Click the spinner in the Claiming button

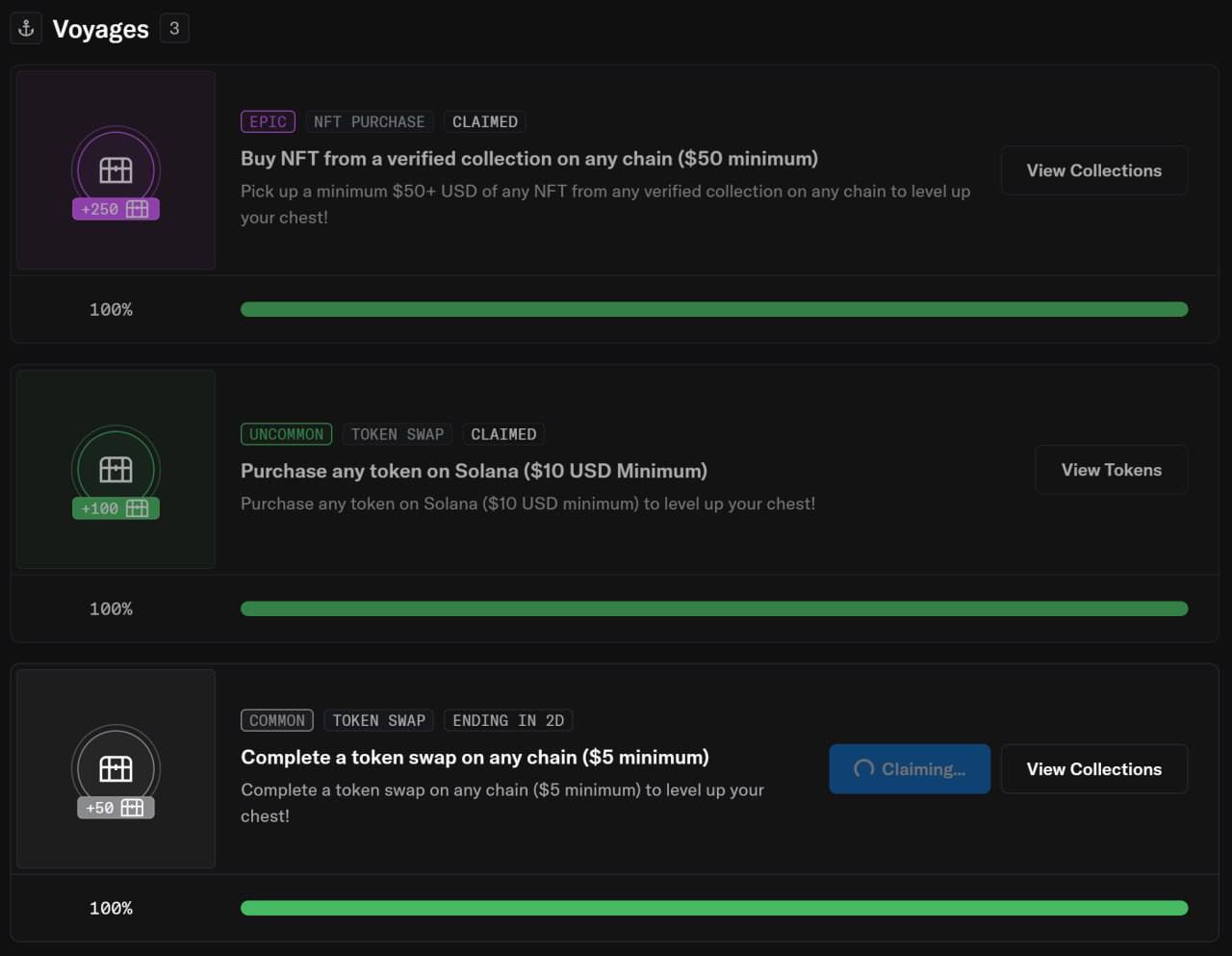click(x=863, y=768)
